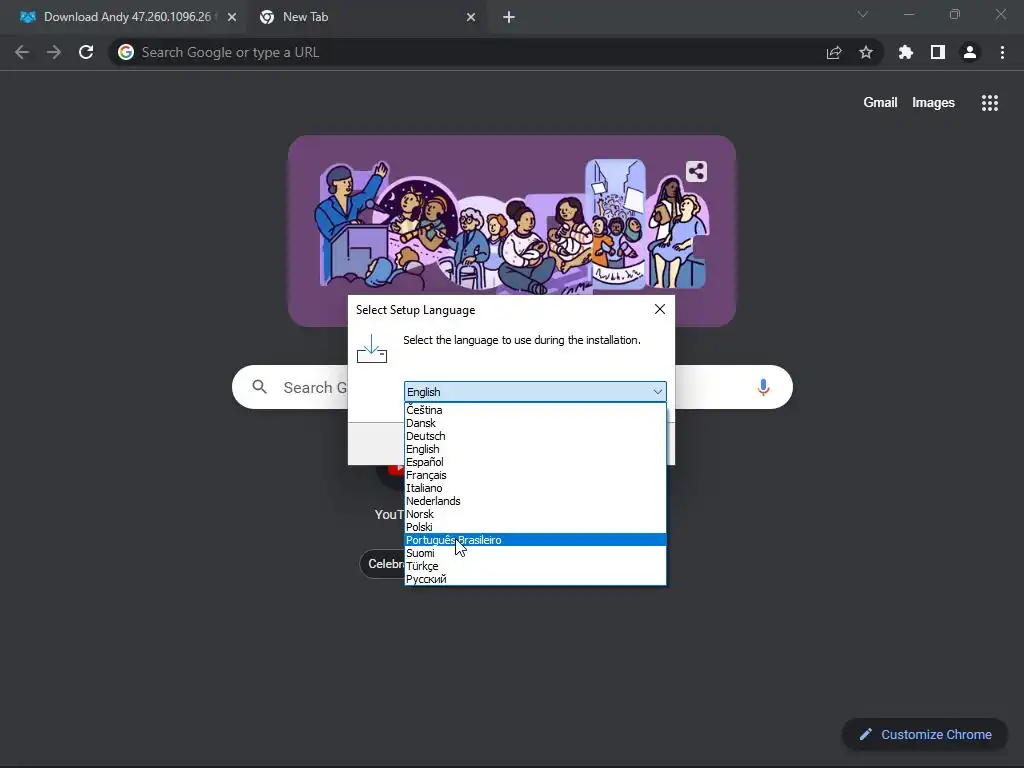Open the Gmail link

[880, 103]
